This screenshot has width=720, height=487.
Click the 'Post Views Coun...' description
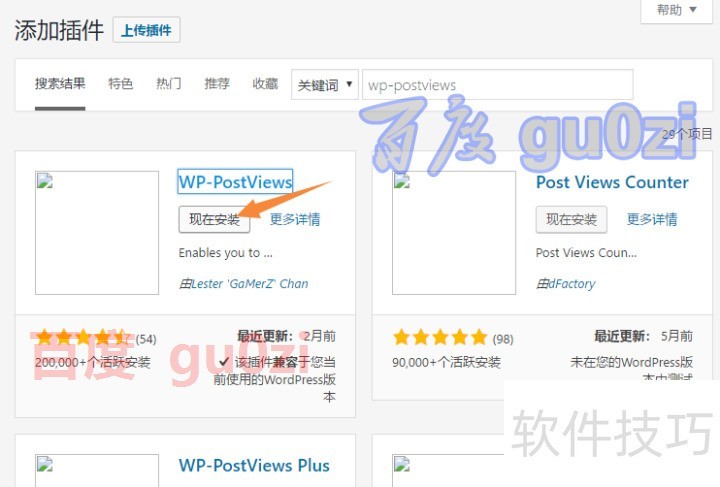tap(586, 253)
